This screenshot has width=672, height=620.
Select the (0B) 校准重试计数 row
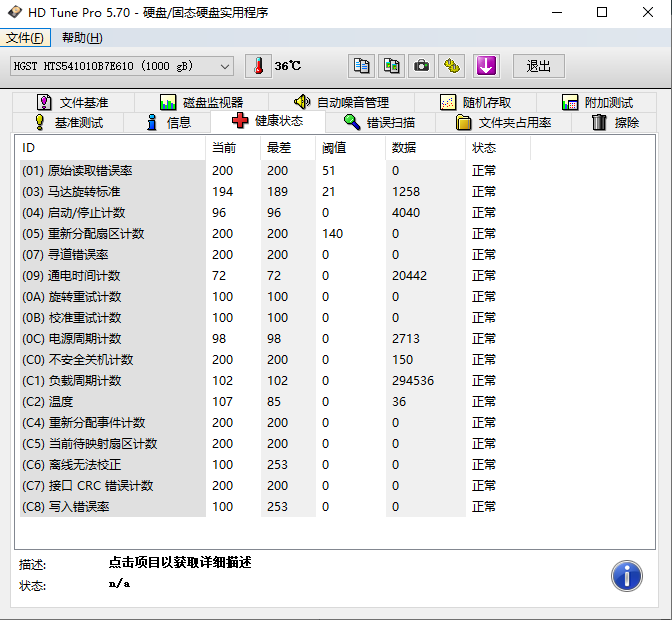[x=275, y=317]
